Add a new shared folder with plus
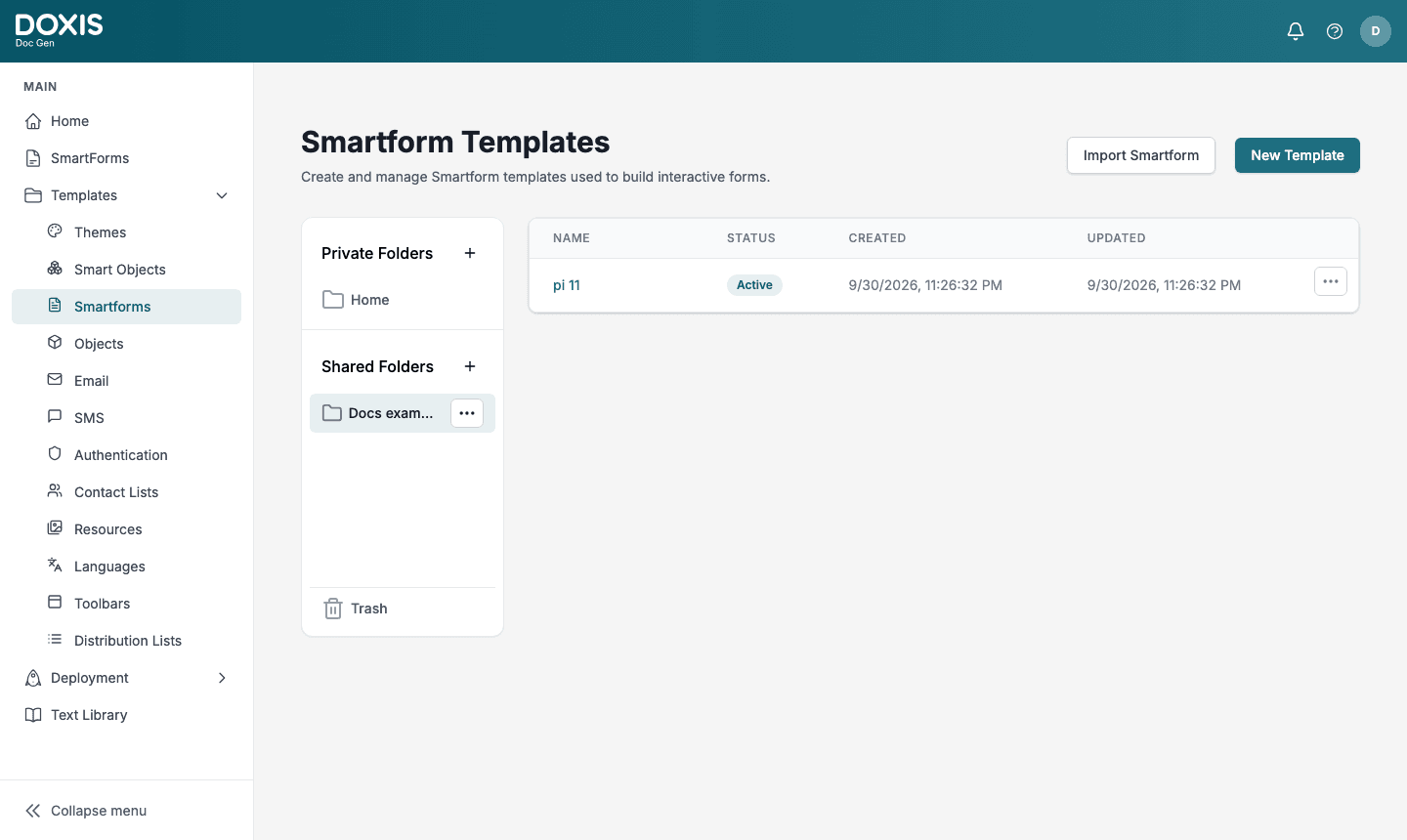1407x840 pixels. click(x=470, y=366)
